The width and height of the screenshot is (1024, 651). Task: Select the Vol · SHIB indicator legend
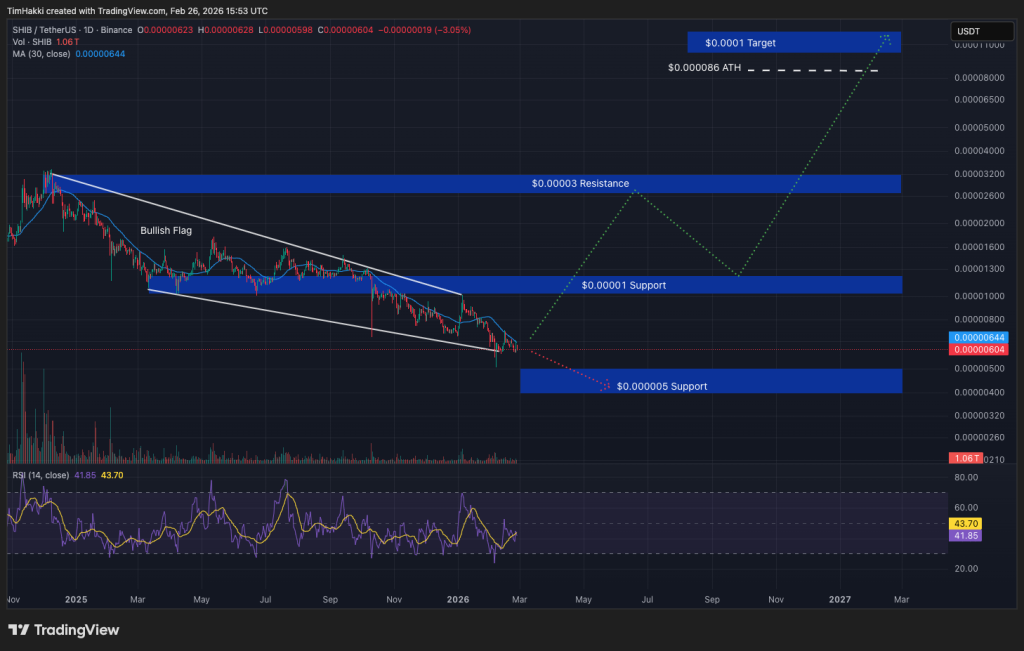point(28,40)
